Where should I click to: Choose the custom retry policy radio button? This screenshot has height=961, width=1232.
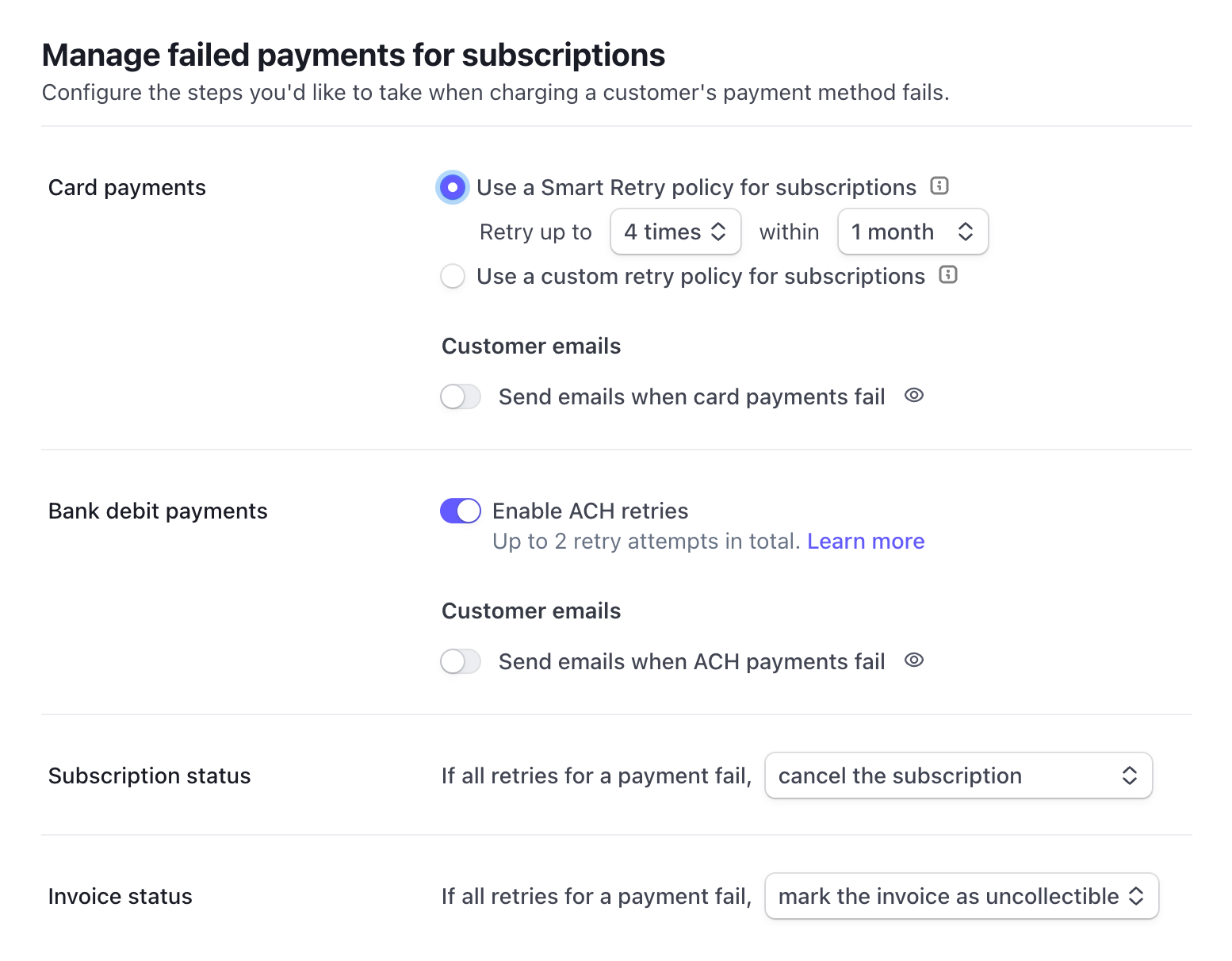pos(453,277)
